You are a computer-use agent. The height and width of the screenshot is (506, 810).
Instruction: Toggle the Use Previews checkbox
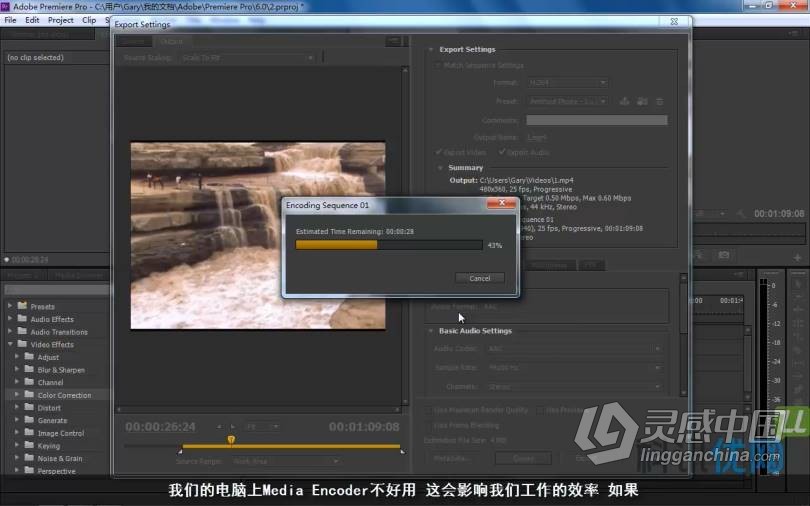pos(540,410)
